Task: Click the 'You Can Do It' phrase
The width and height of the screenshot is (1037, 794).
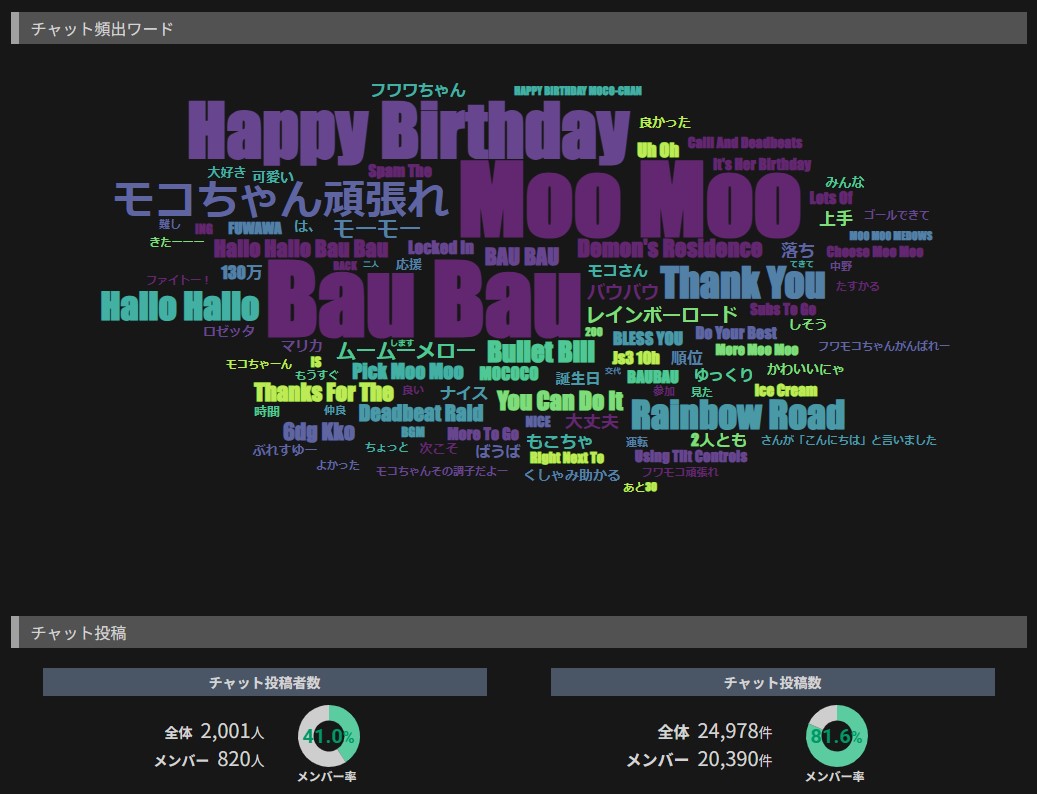Action: (560, 401)
